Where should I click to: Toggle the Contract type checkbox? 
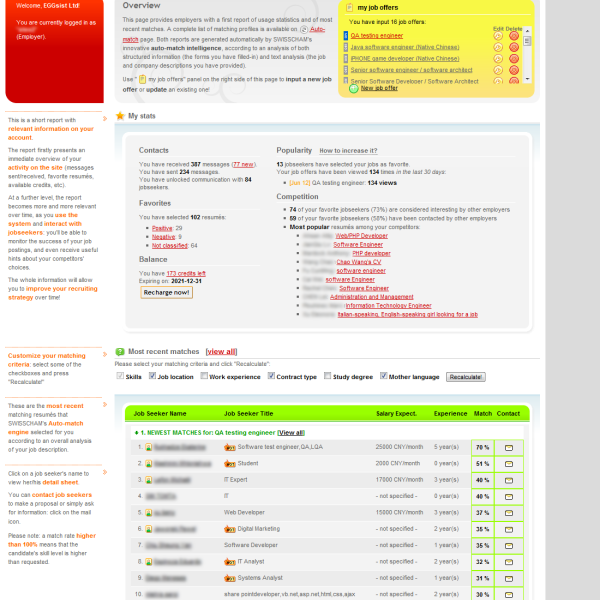(x=271, y=376)
